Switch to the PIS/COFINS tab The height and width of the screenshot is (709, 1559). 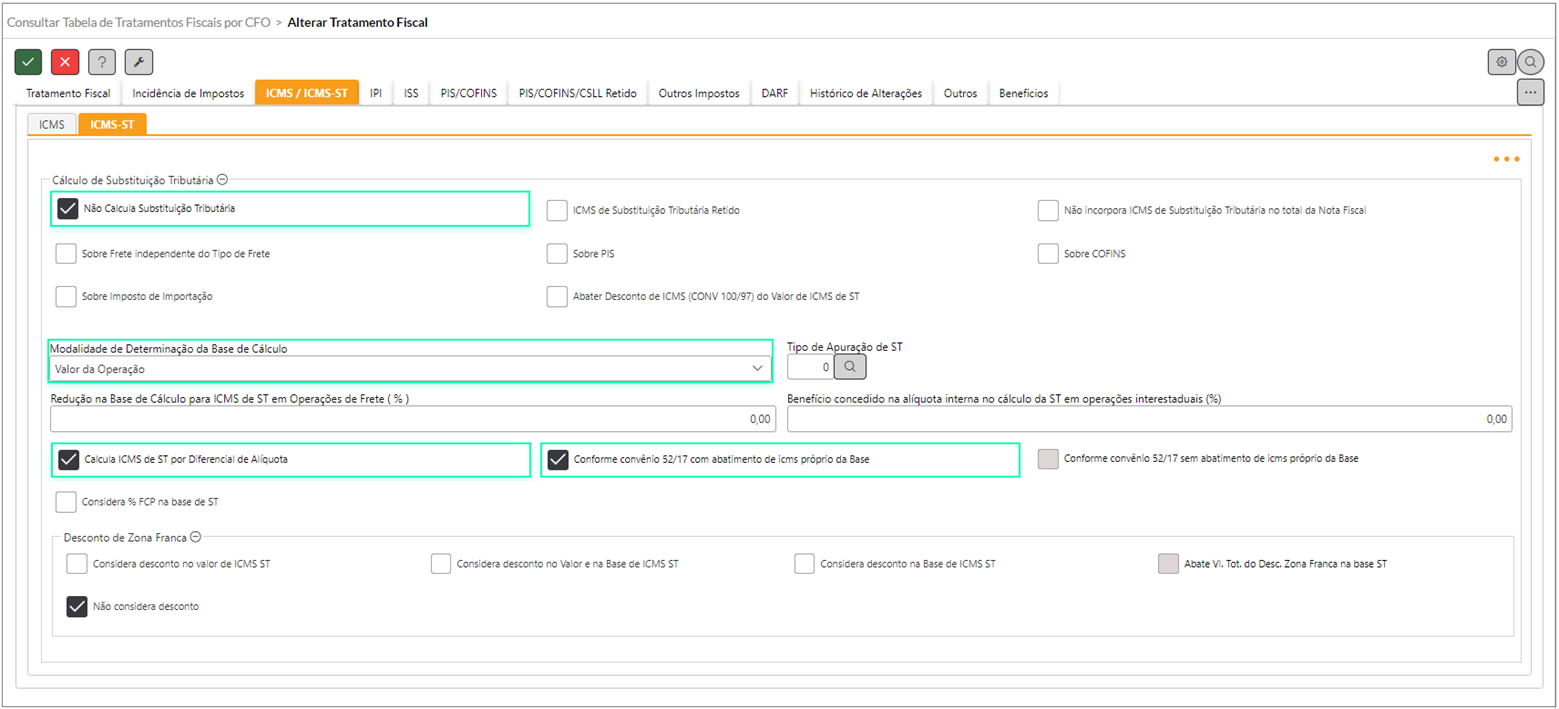pyautogui.click(x=468, y=93)
